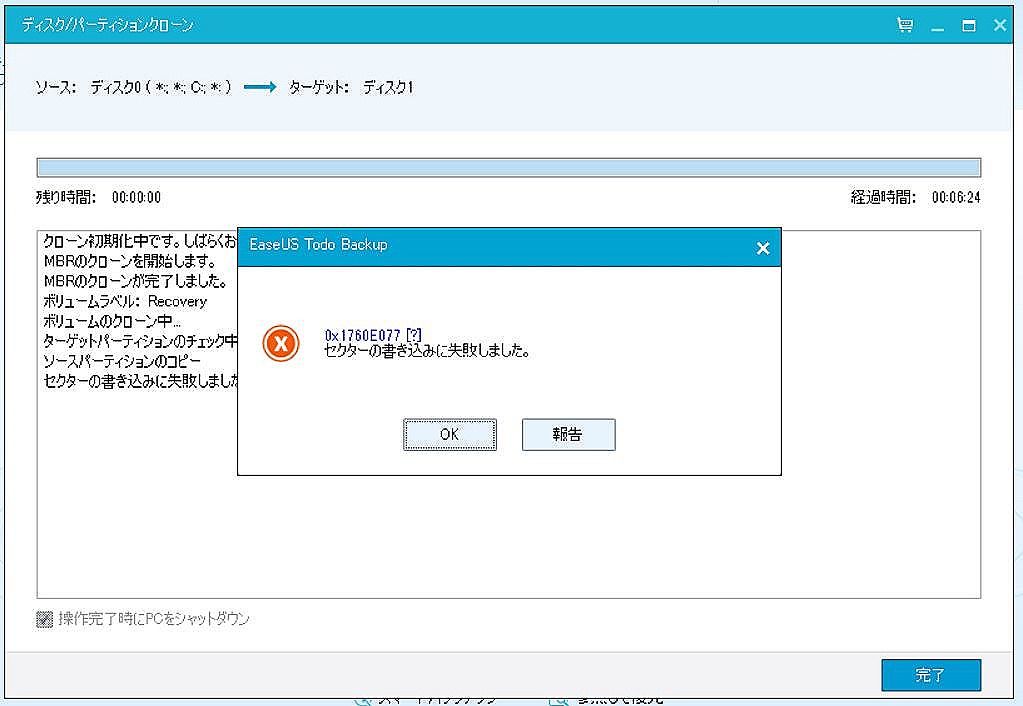
Task: Click the EaseUS Todo Backup dialog title
Action: [318, 245]
